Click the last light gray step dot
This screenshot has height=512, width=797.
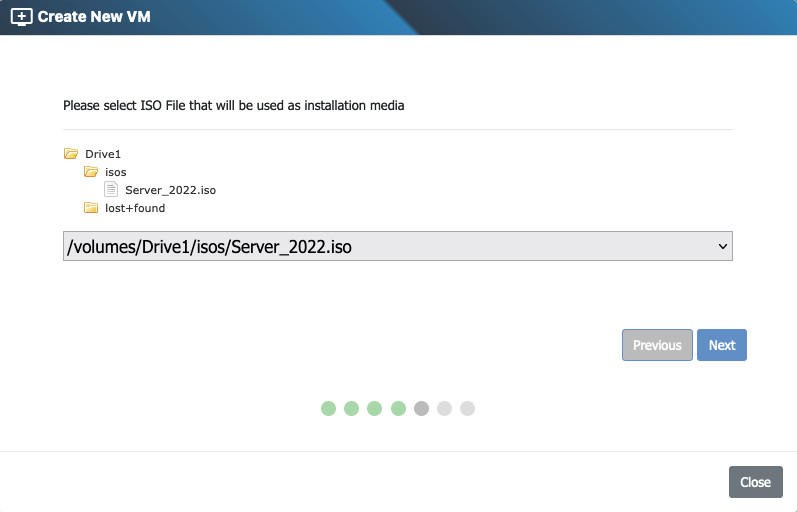coord(467,408)
